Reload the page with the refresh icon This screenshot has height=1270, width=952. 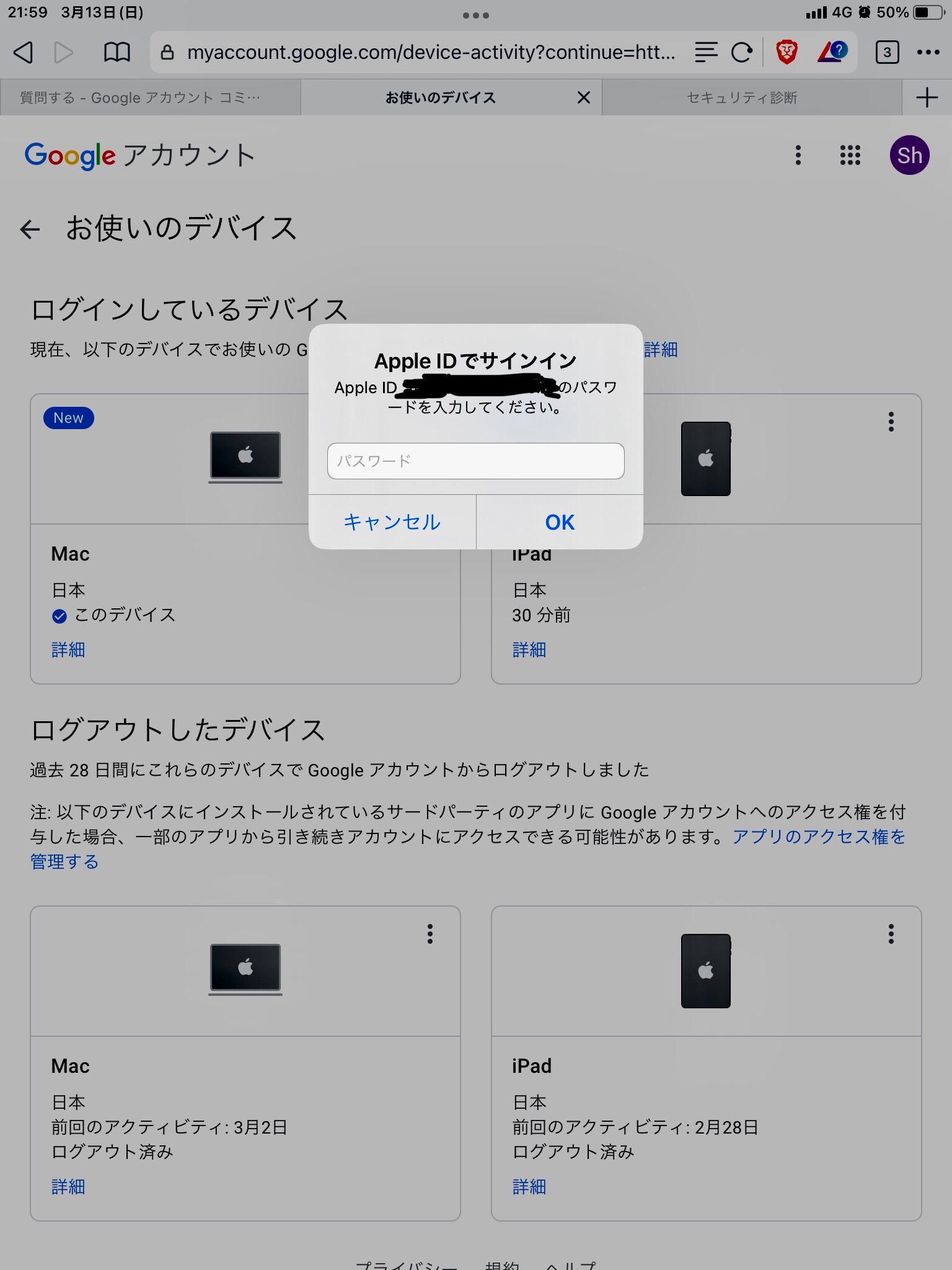[742, 53]
